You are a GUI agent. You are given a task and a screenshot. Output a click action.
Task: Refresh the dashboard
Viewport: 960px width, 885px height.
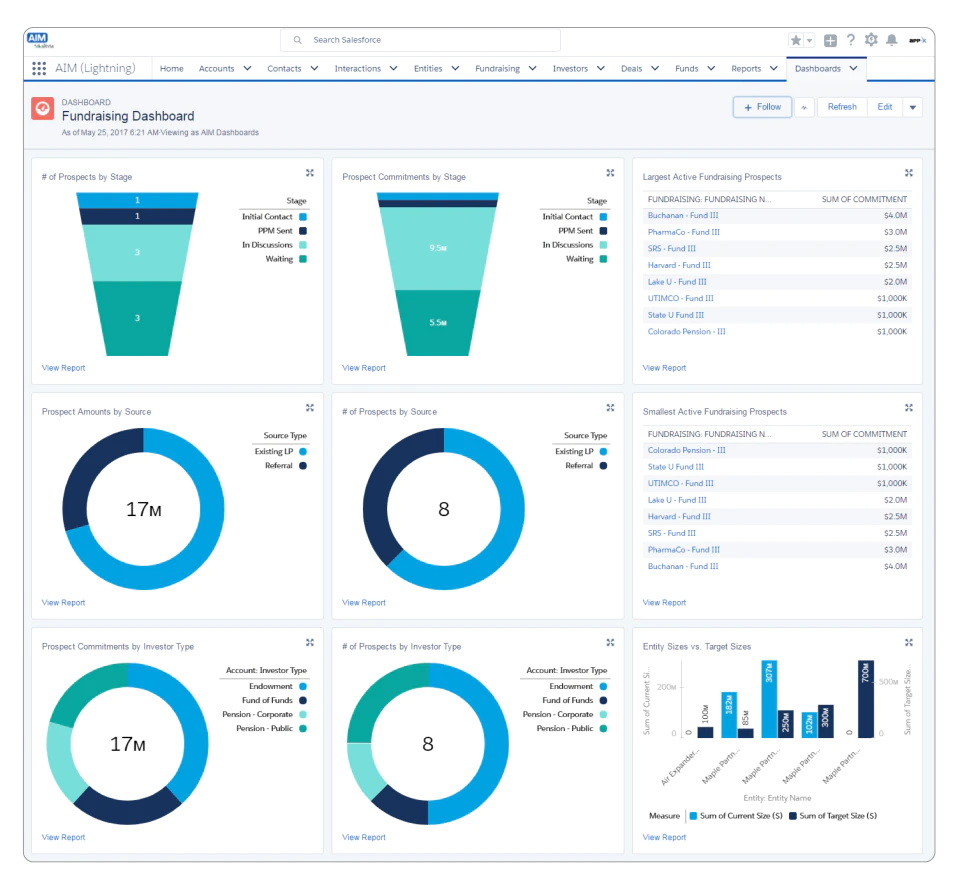click(842, 107)
